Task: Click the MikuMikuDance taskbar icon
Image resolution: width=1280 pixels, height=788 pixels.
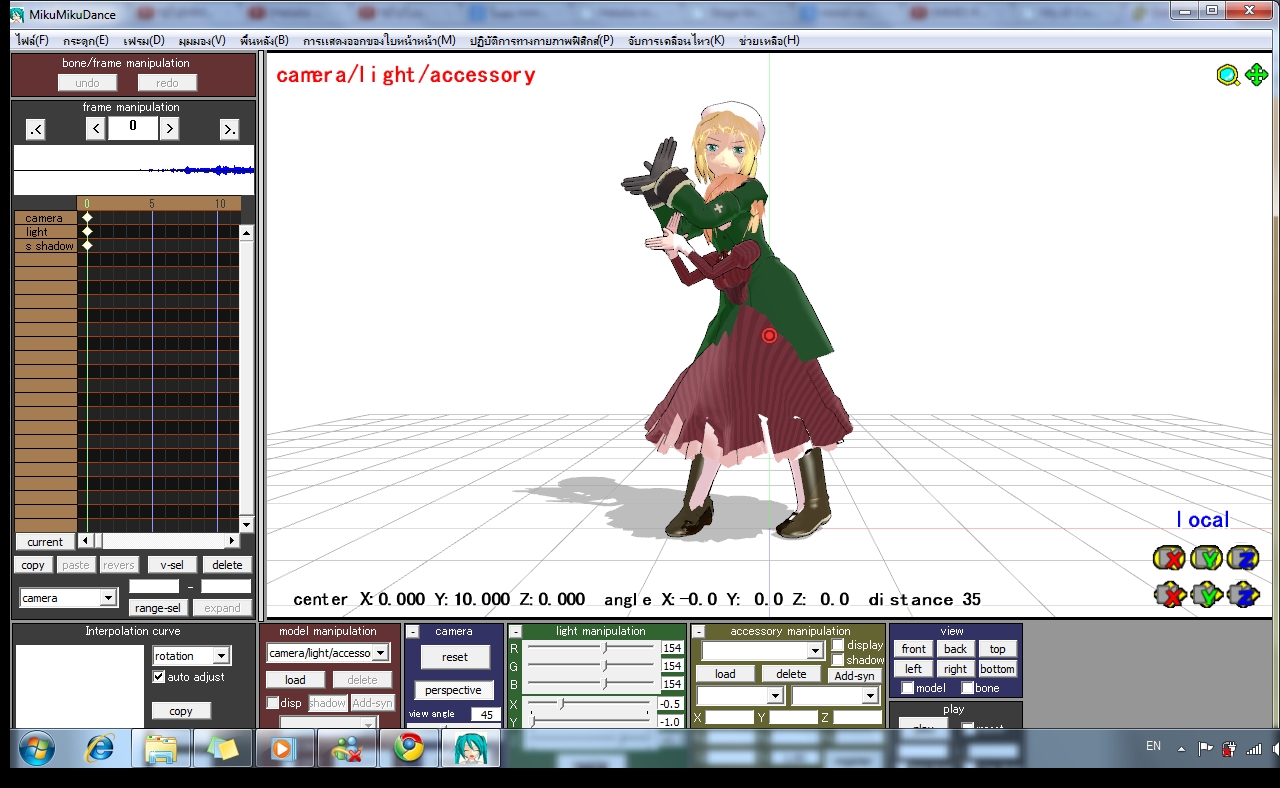Action: [470, 748]
